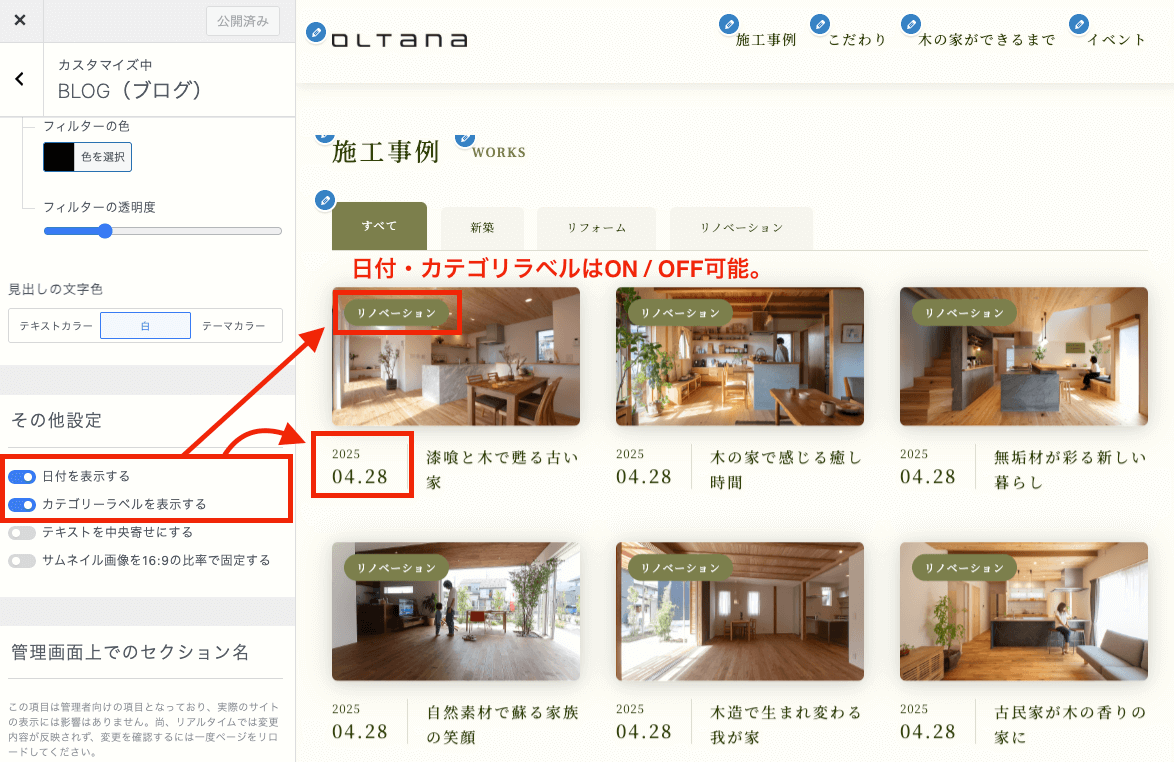Select the 新築 category tab
The height and width of the screenshot is (762, 1174).
point(482,228)
